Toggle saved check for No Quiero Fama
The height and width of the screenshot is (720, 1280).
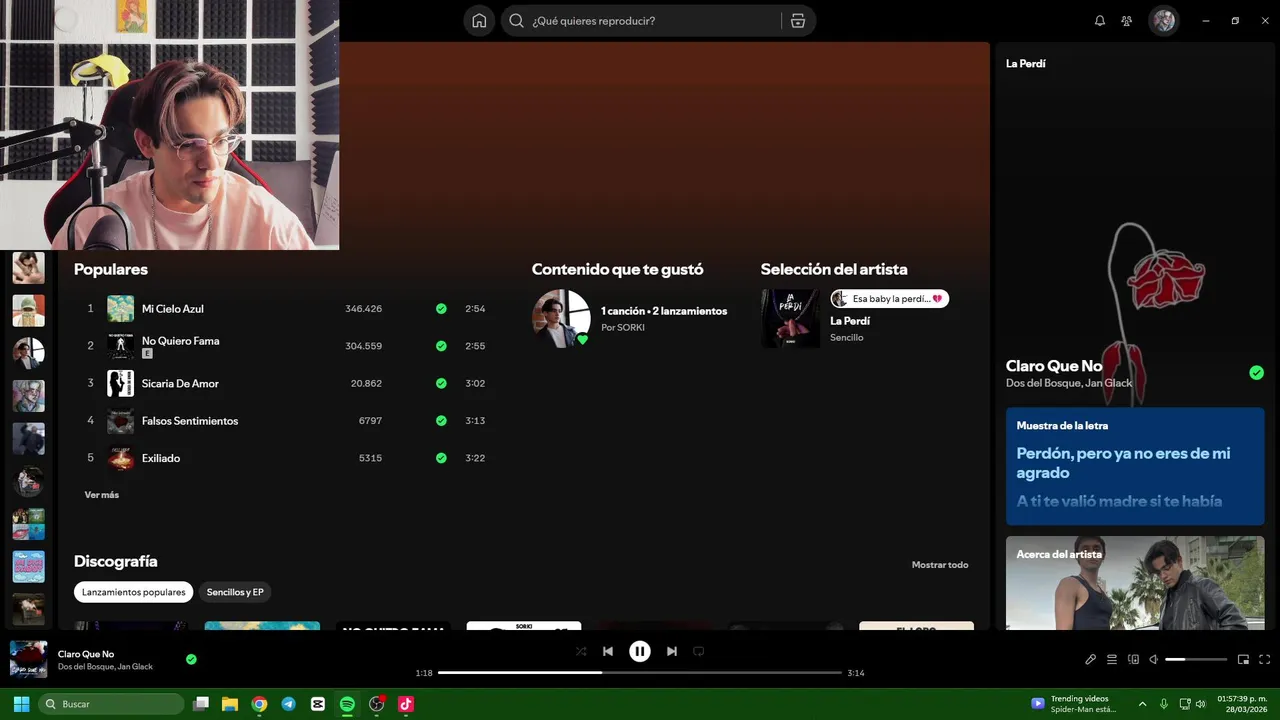coord(441,346)
